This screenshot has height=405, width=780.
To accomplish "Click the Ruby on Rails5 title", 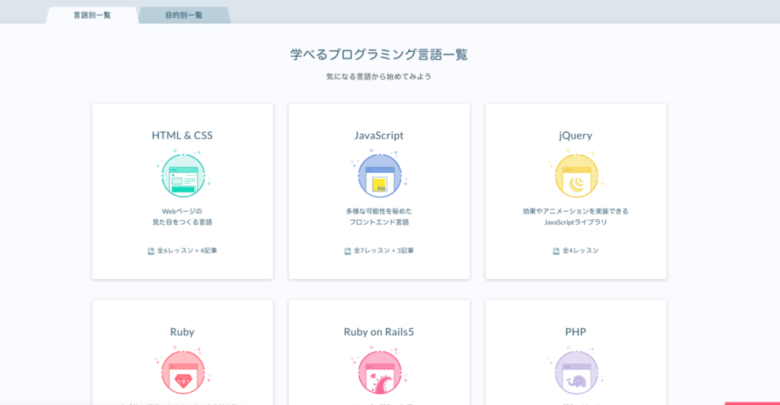I will click(x=379, y=332).
